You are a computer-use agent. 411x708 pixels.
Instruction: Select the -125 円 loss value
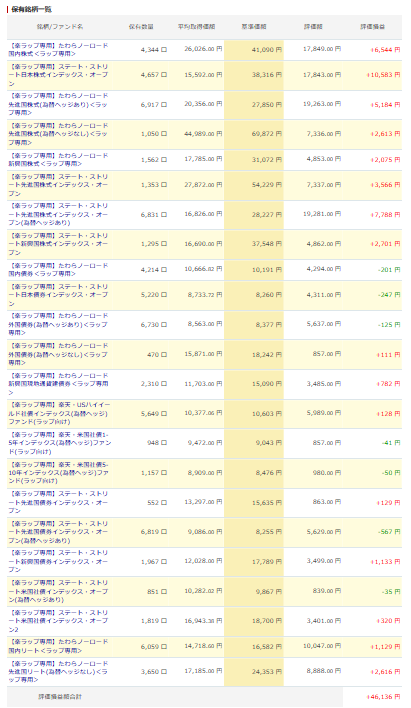(389, 325)
